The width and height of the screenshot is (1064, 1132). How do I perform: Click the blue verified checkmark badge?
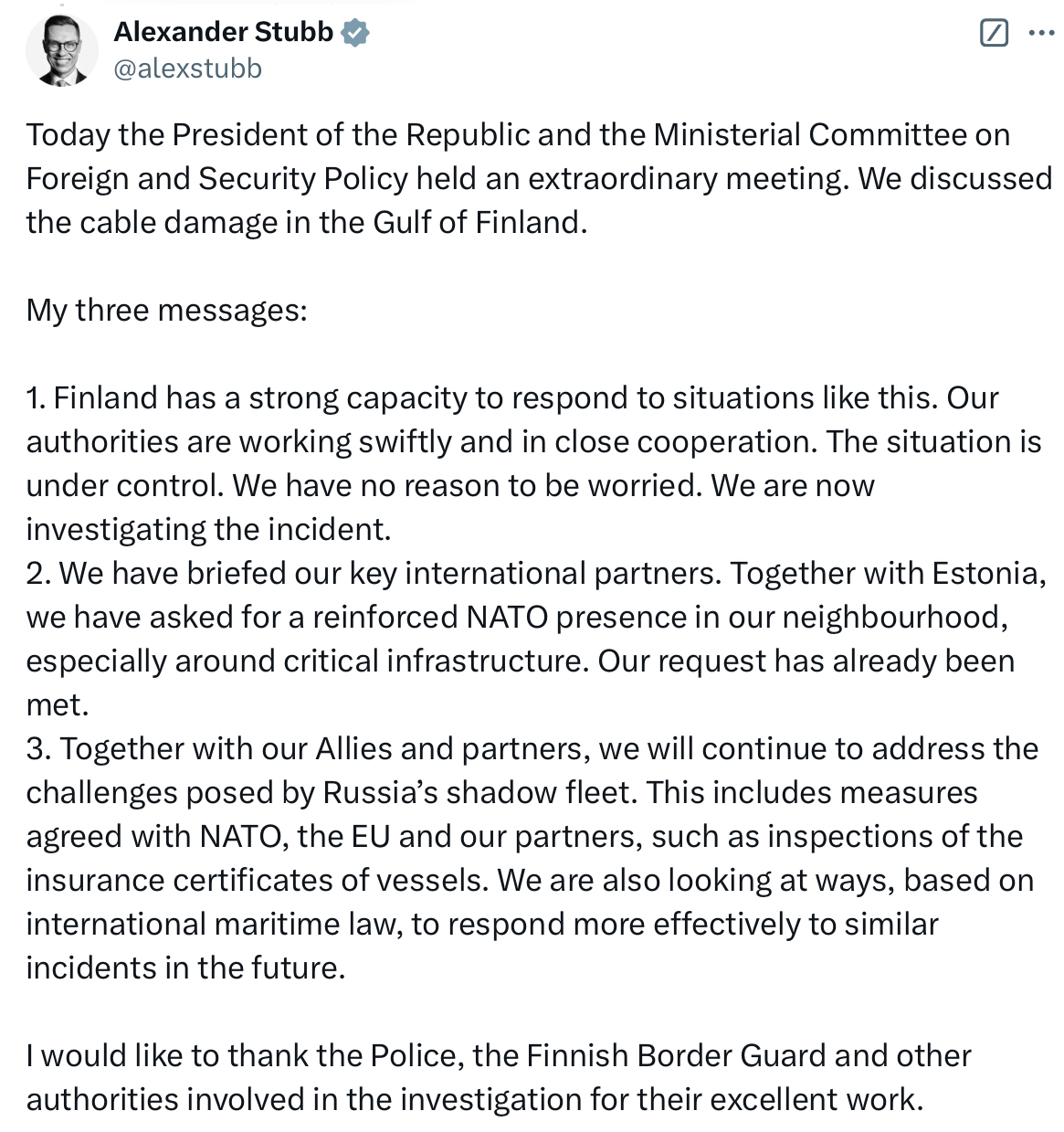point(355,34)
